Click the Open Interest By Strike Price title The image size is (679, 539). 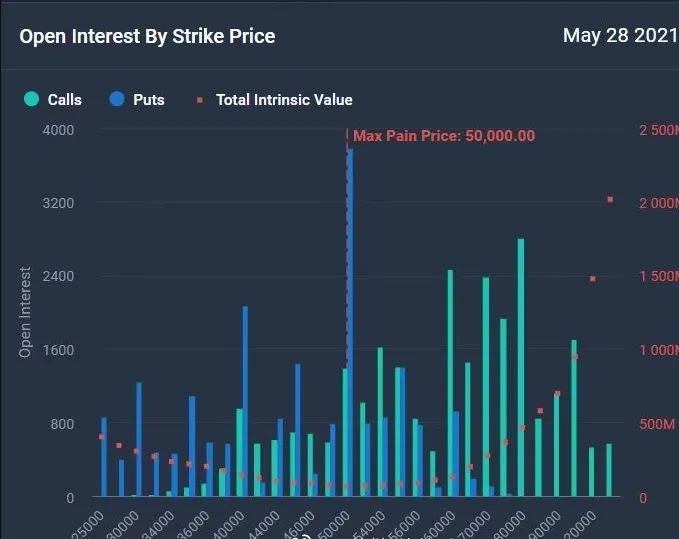click(x=147, y=36)
